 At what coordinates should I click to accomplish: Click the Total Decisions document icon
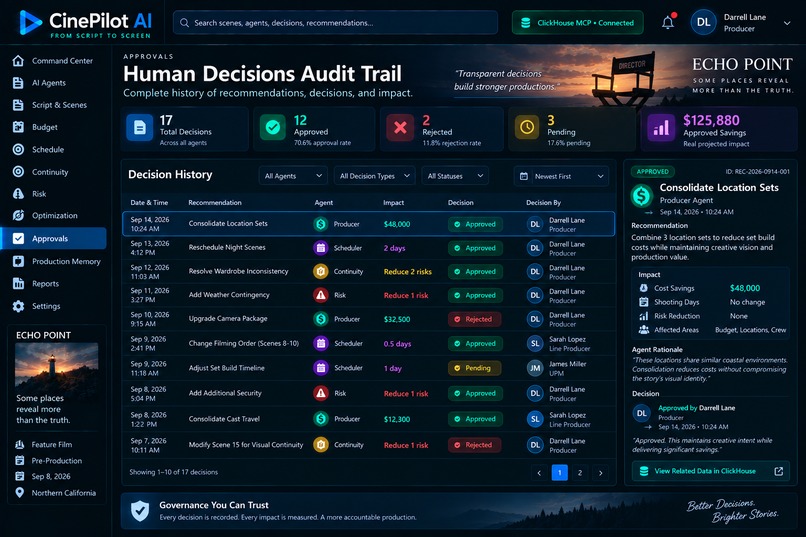coord(140,127)
